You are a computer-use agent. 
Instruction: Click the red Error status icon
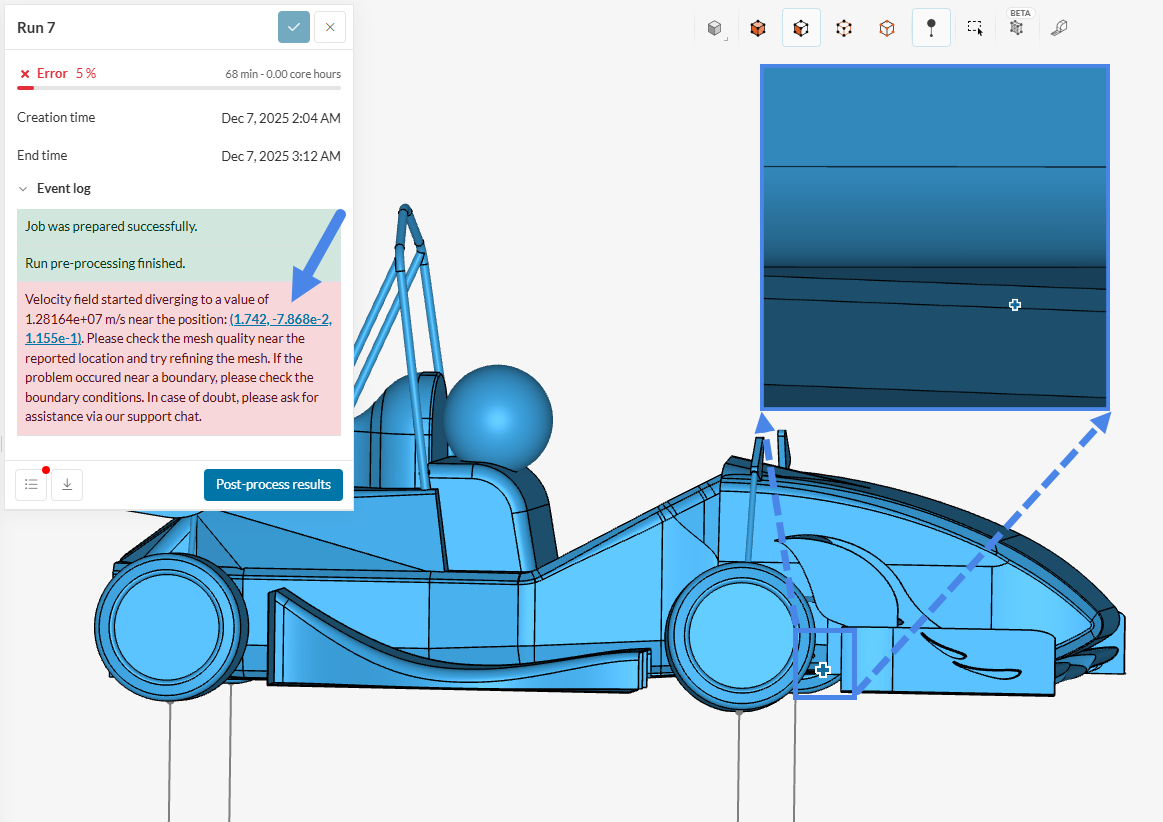point(25,74)
